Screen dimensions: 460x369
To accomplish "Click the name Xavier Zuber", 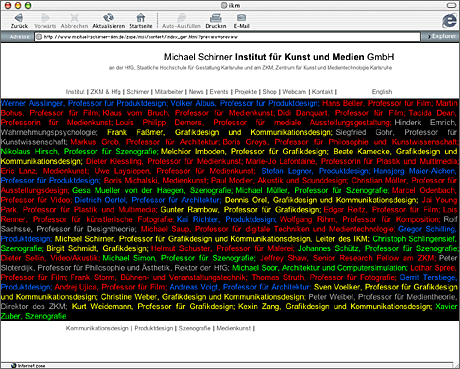I will [x=229, y=311].
